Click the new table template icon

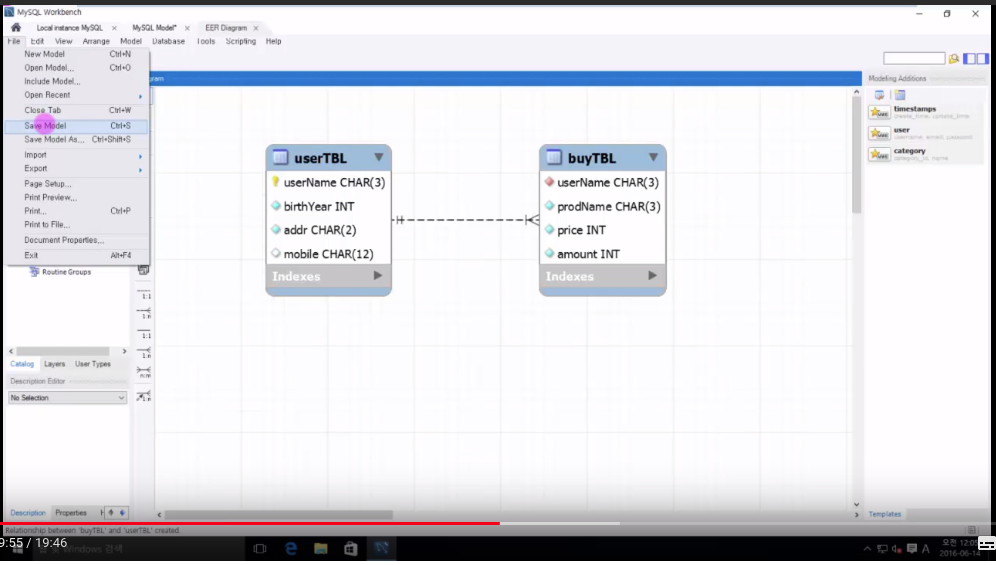(900, 95)
